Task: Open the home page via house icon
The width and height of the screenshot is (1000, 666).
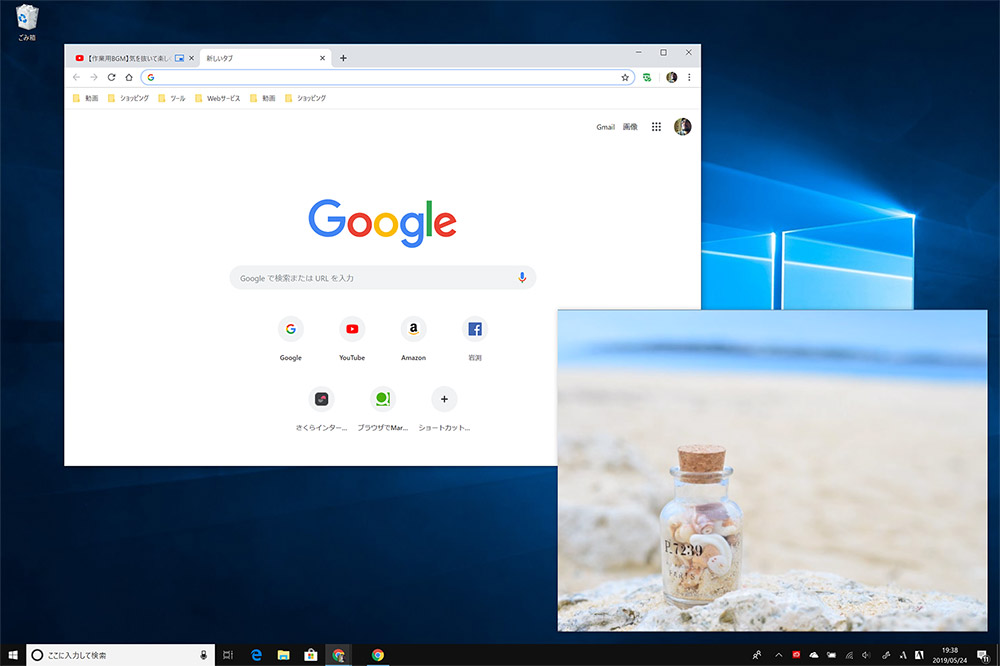Action: (129, 77)
